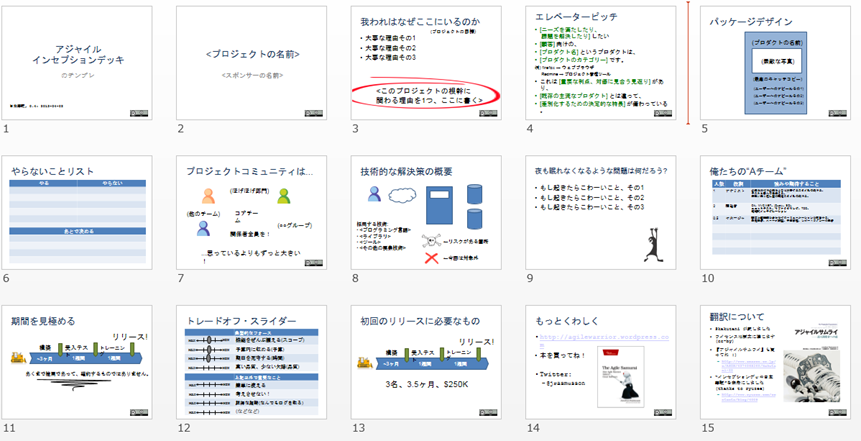The height and width of the screenshot is (441, 861).
Task: Open the agilewarrior.wordpress.com link
Action: (605, 341)
